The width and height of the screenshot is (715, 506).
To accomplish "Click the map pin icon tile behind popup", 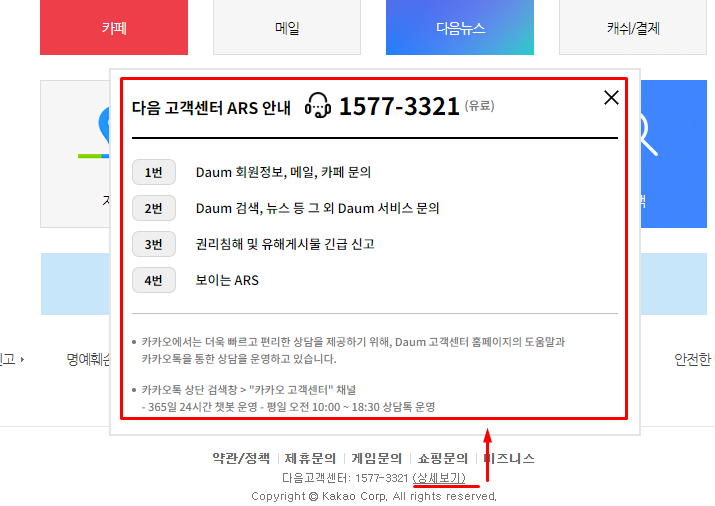I will [x=75, y=154].
